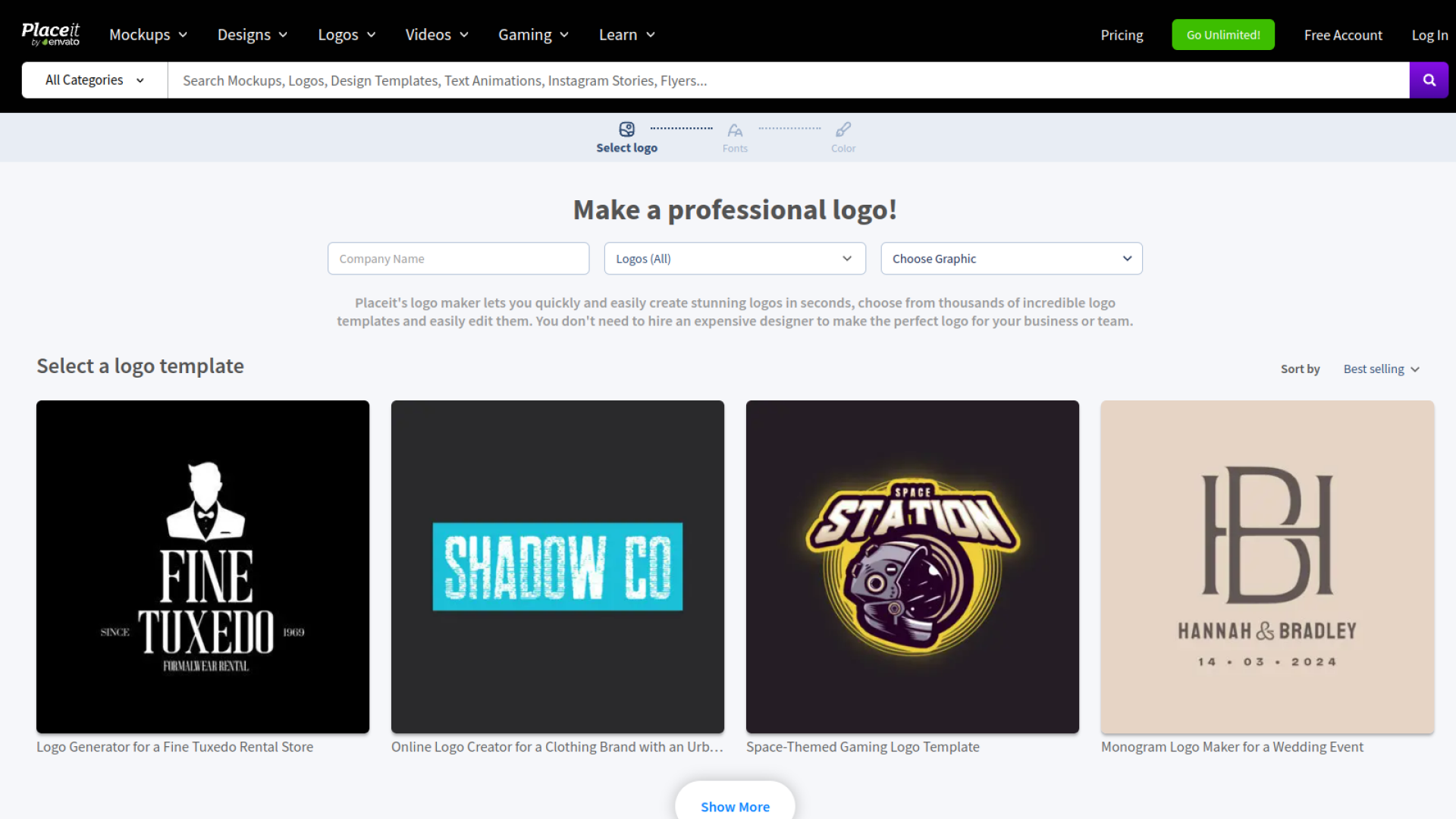Click the Go Unlimited! button
Image resolution: width=1456 pixels, height=819 pixels.
pos(1222,35)
